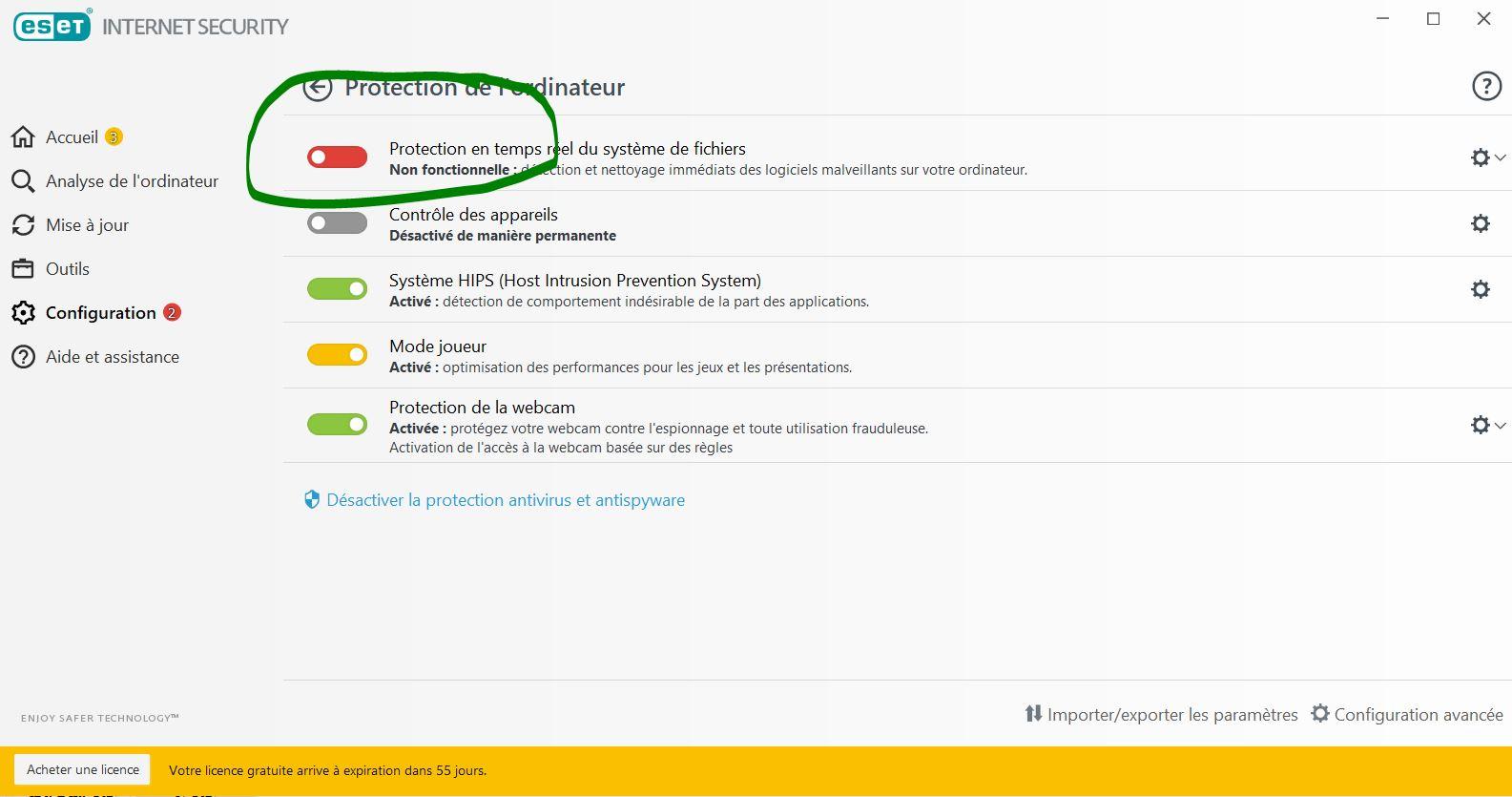Viewport: 1512px width, 797px height.
Task: Click the yellow 3 badge next to Accueil
Action: click(x=114, y=137)
